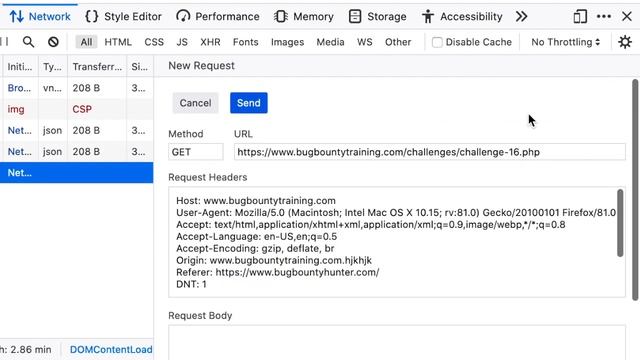The height and width of the screenshot is (360, 640).
Task: Send the new request
Action: coord(249,103)
